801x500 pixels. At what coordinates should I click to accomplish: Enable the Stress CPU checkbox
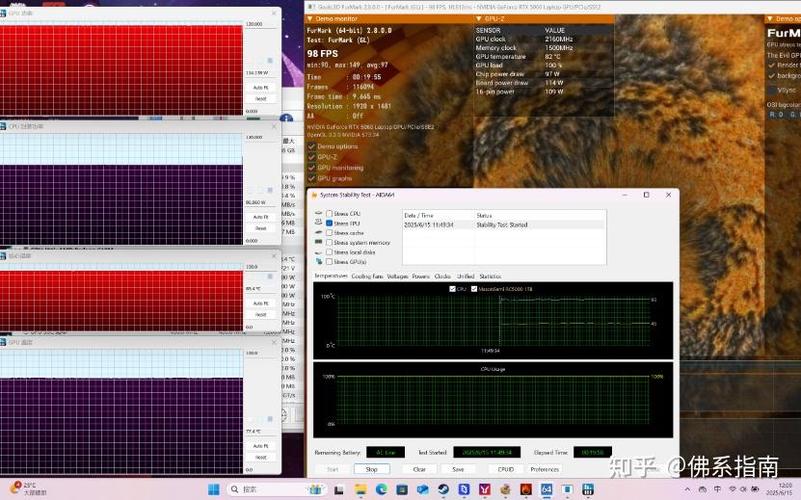tap(329, 213)
